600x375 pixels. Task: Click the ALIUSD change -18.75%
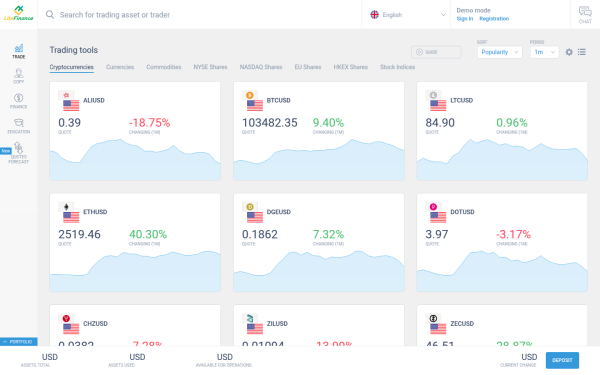click(149, 123)
